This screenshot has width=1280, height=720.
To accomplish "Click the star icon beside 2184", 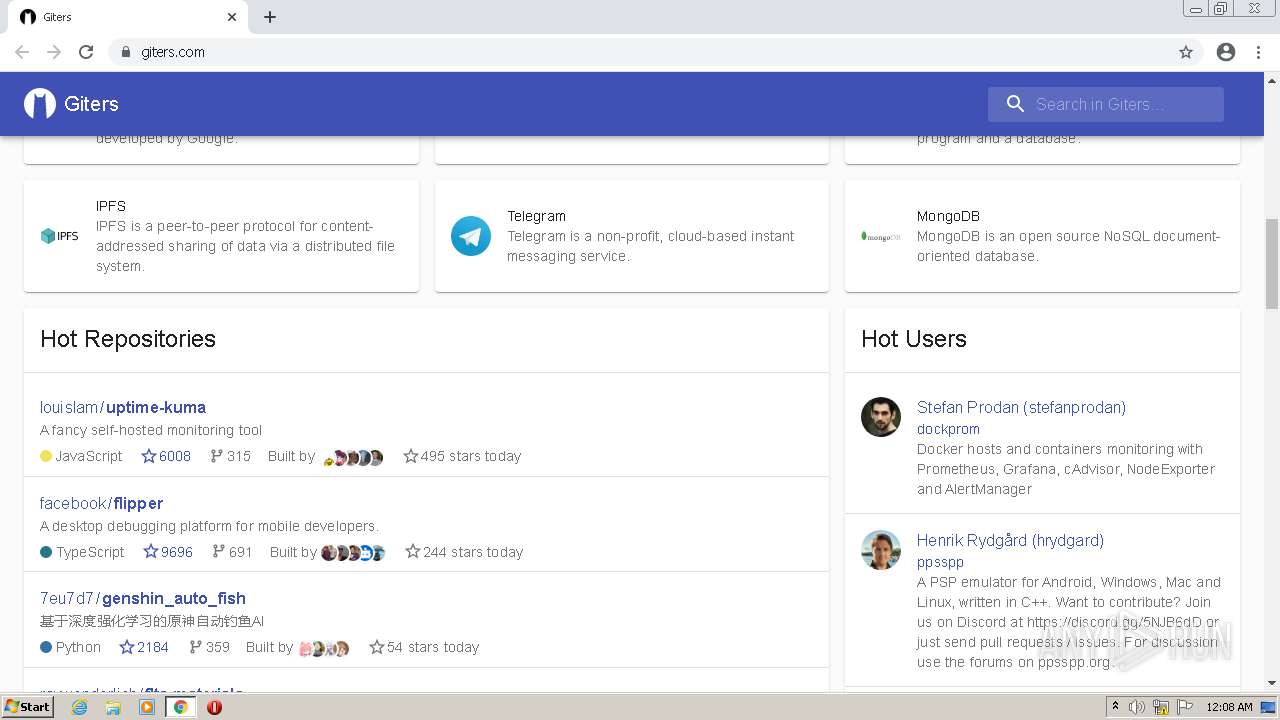I will (127, 647).
